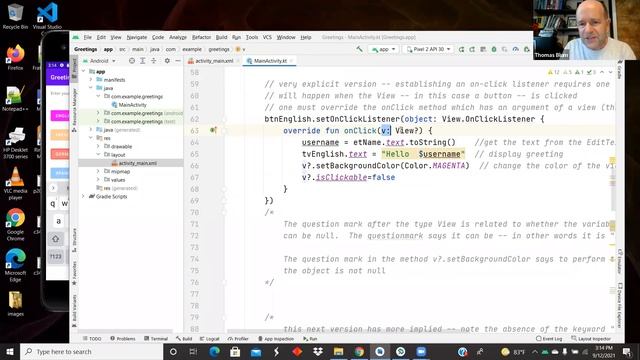Open the app run configuration dropdown

pos(384,49)
